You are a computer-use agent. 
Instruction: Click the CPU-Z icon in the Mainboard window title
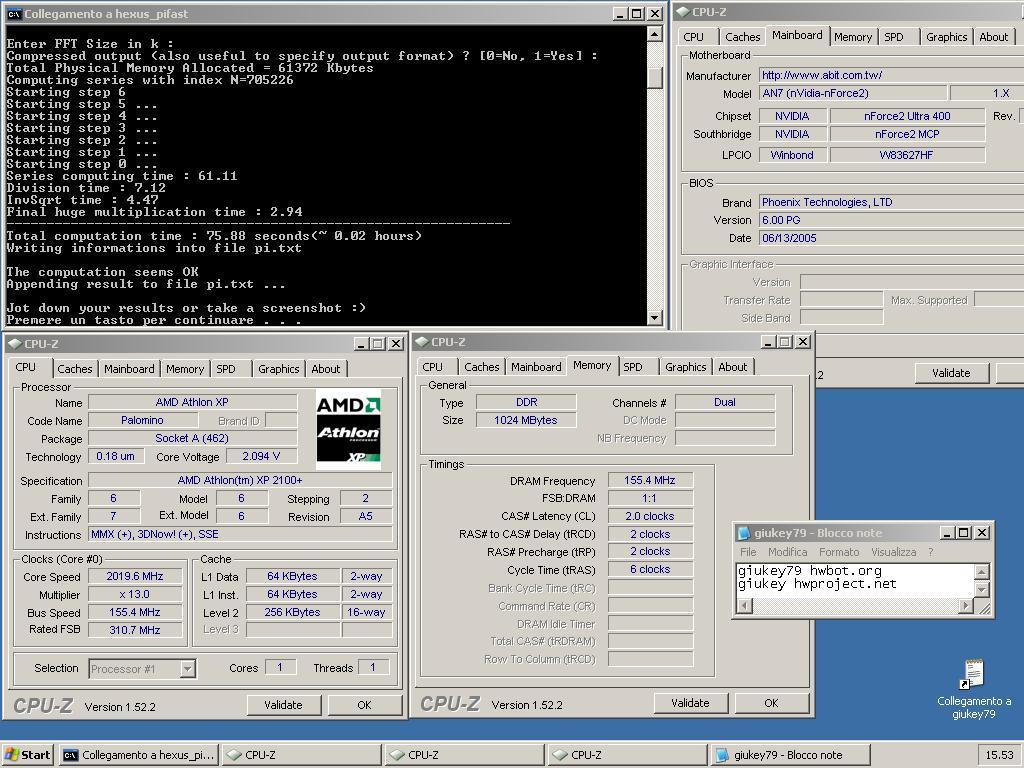682,12
